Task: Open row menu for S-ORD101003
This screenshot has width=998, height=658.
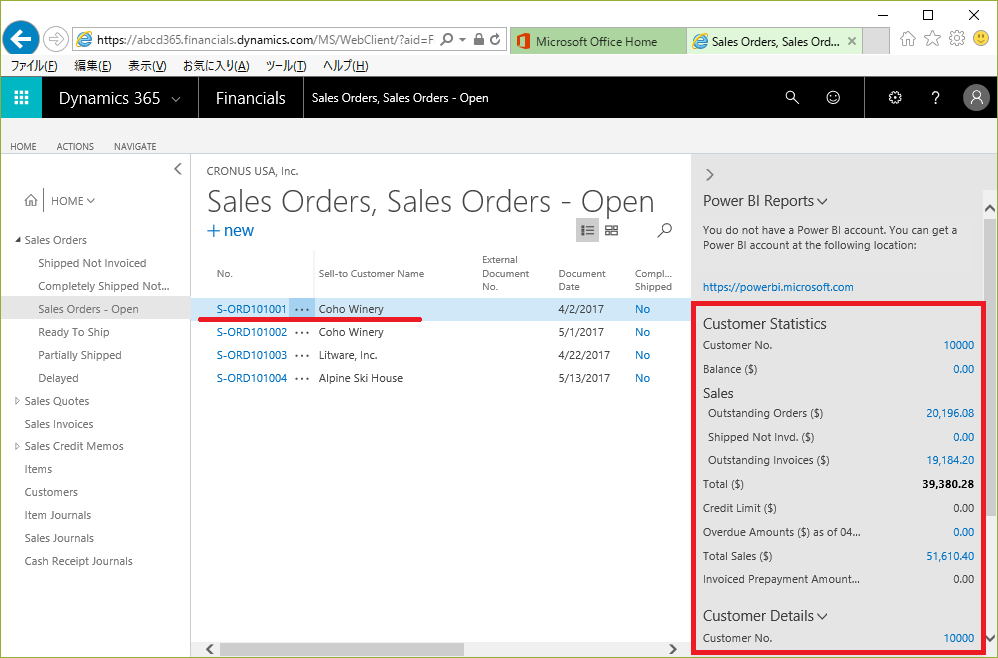Action: pos(302,355)
